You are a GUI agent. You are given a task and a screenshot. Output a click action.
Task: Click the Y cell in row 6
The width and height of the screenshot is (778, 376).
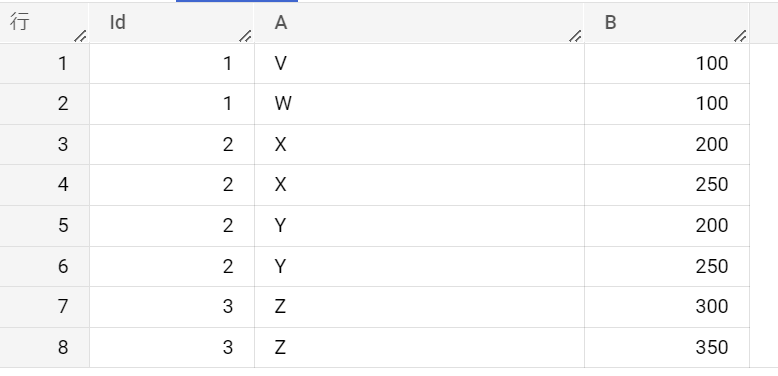click(x=419, y=266)
